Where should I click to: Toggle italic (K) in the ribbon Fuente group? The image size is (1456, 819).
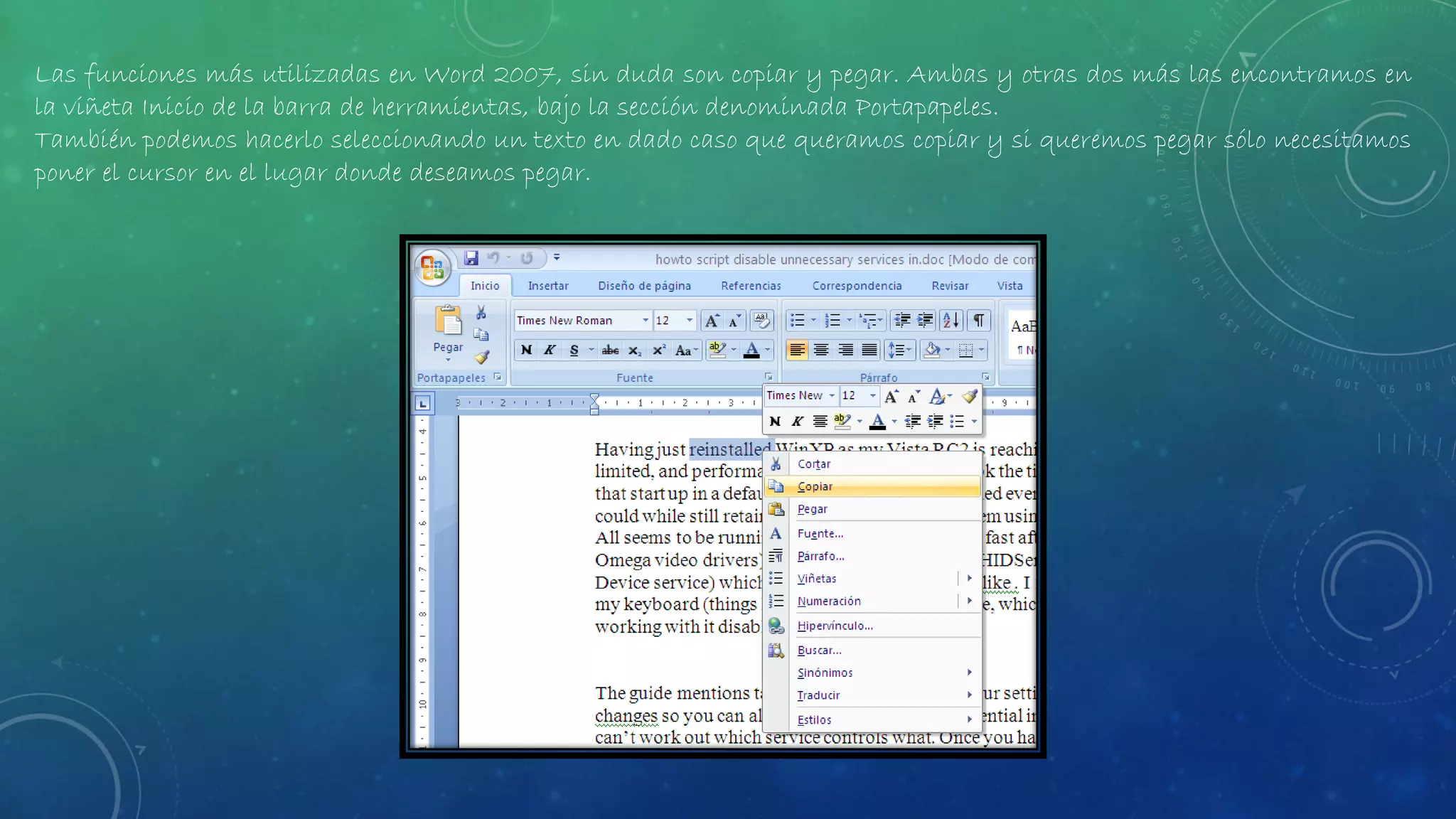coord(550,350)
